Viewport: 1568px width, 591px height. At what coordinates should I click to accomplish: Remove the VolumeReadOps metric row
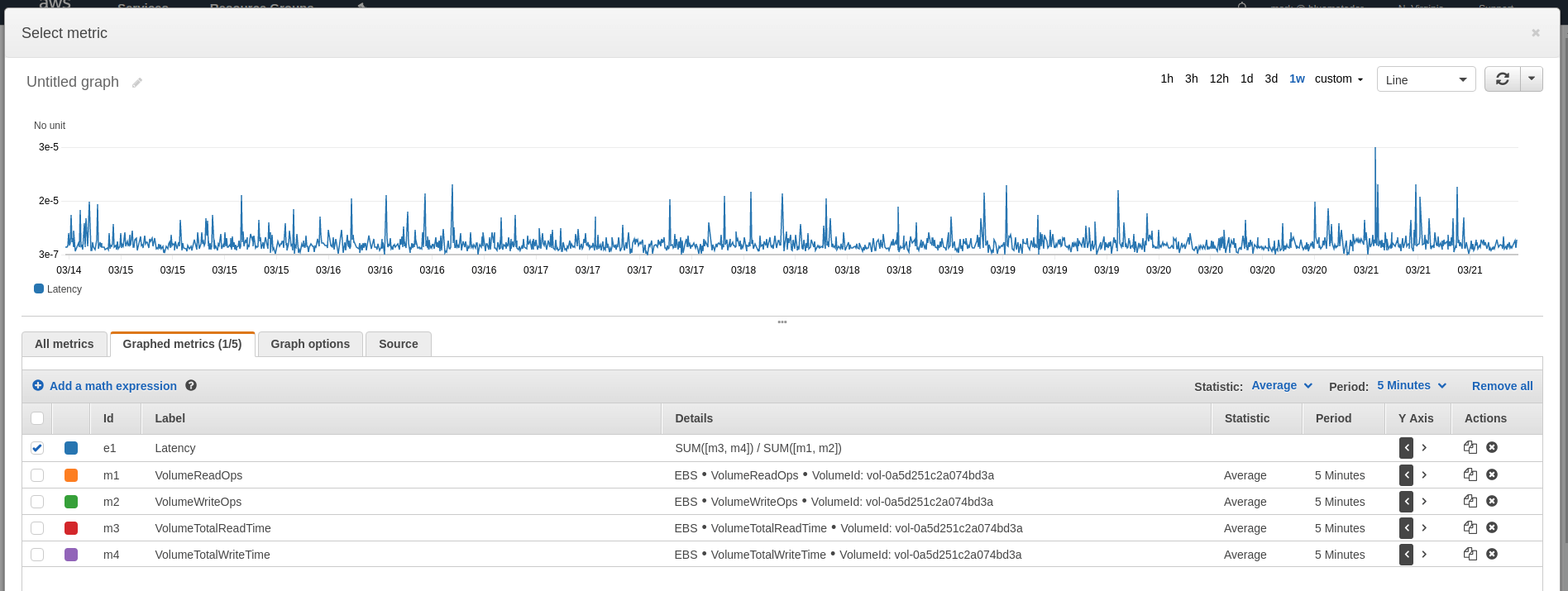click(x=1492, y=475)
